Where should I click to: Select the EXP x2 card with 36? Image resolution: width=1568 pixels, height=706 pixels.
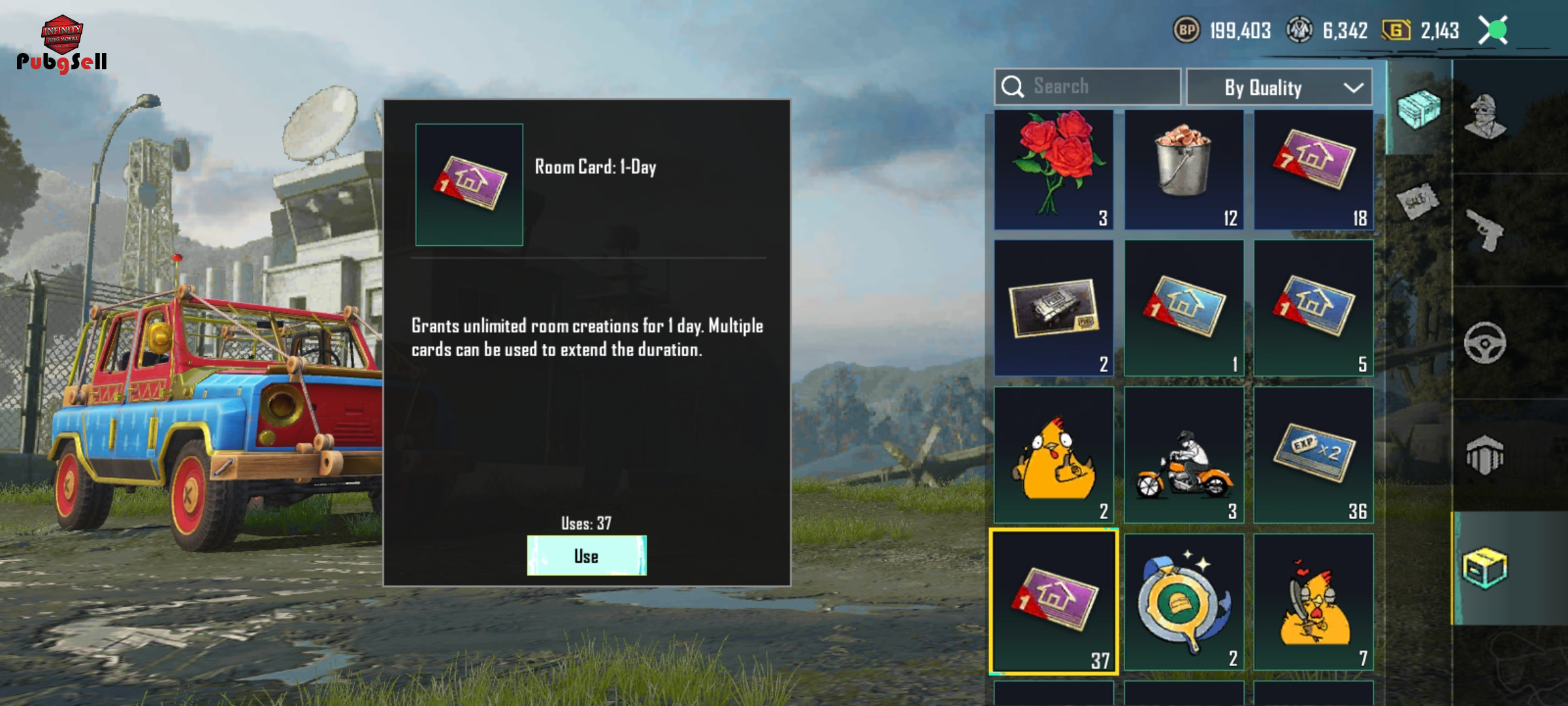tap(1313, 455)
